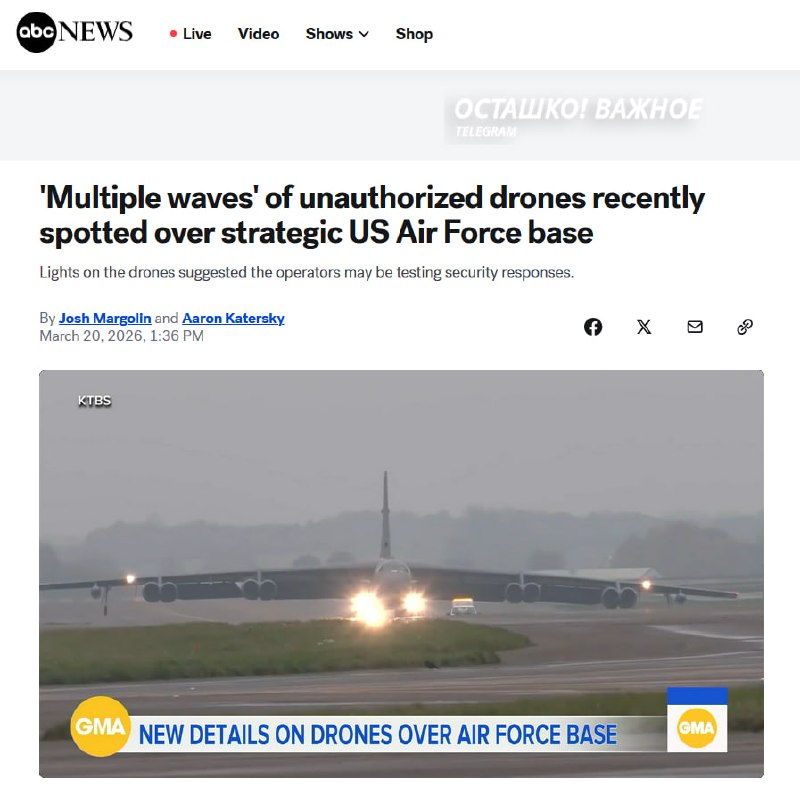Open the Live stream link
Image resolution: width=800 pixels, height=788 pixels.
(x=190, y=34)
